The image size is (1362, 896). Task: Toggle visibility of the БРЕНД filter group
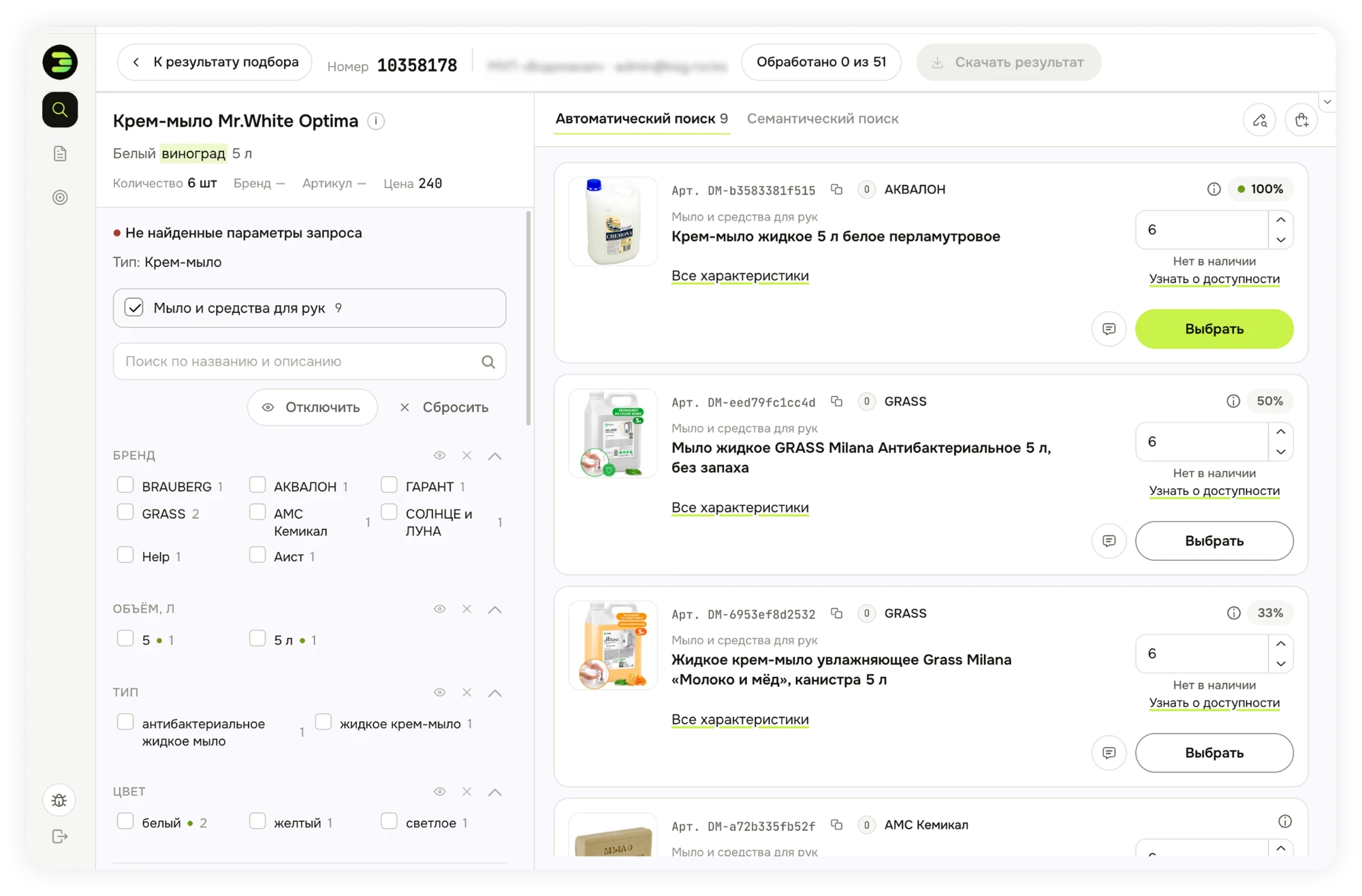[440, 455]
